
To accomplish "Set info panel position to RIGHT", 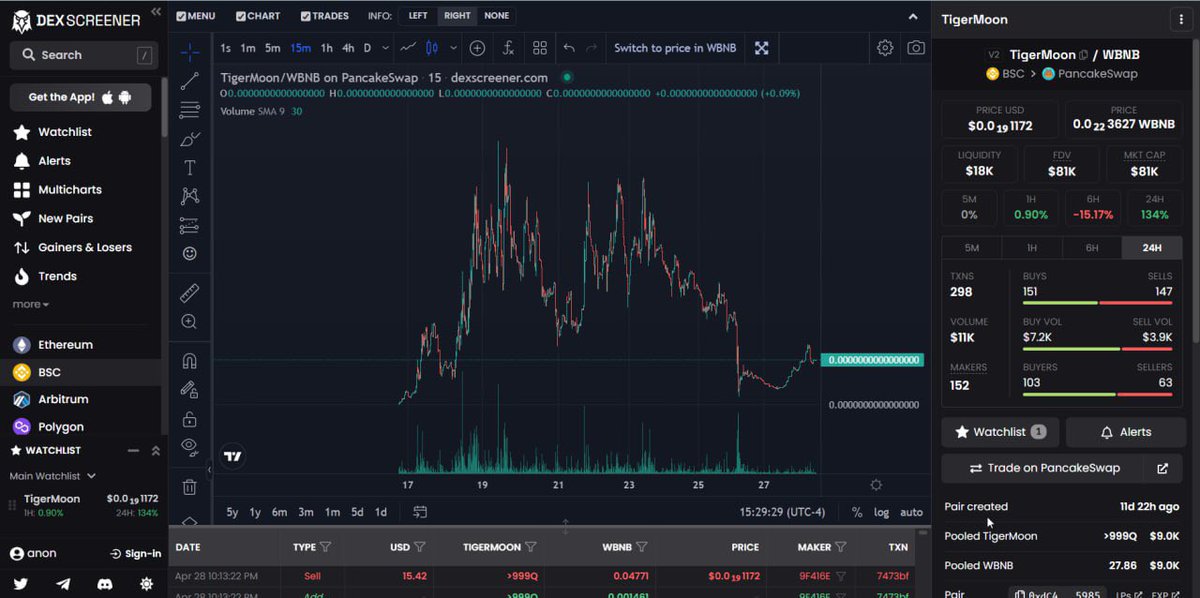I will (x=457, y=16).
